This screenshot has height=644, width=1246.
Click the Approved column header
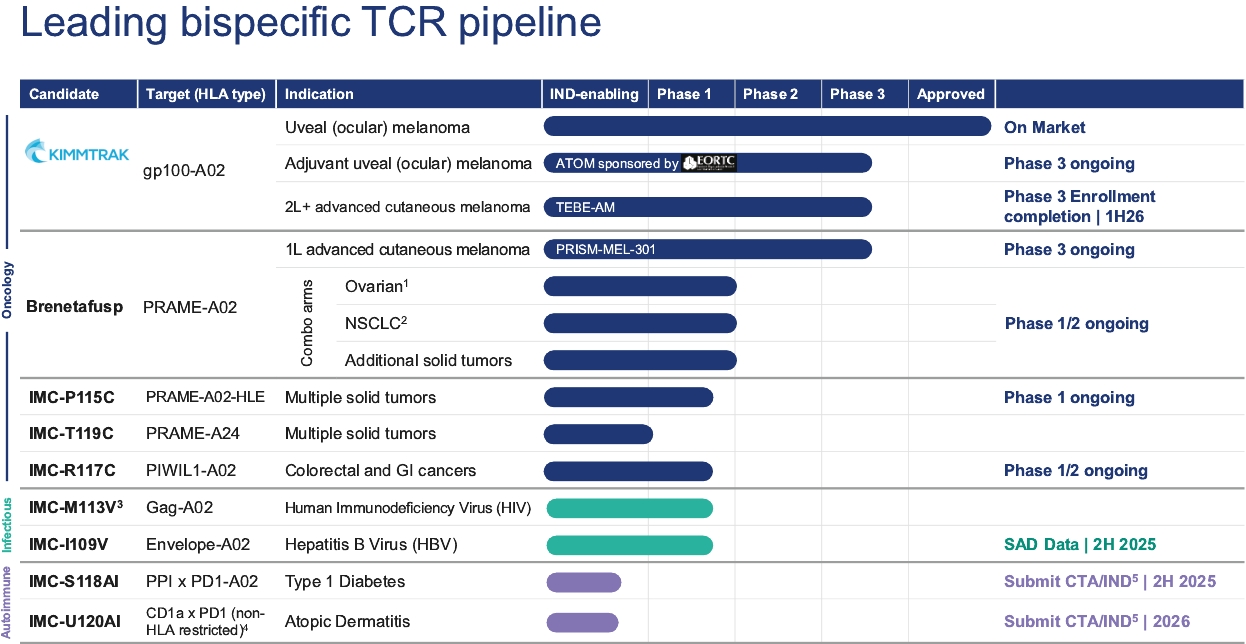click(950, 94)
